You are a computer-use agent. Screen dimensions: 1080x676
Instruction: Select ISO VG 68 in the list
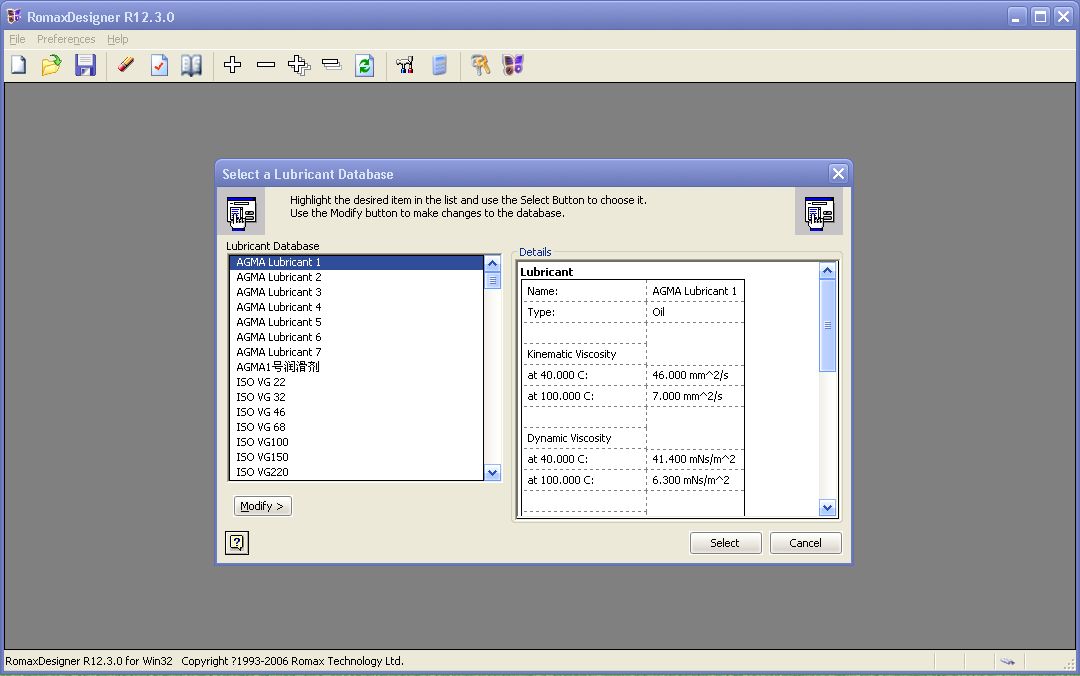(356, 427)
